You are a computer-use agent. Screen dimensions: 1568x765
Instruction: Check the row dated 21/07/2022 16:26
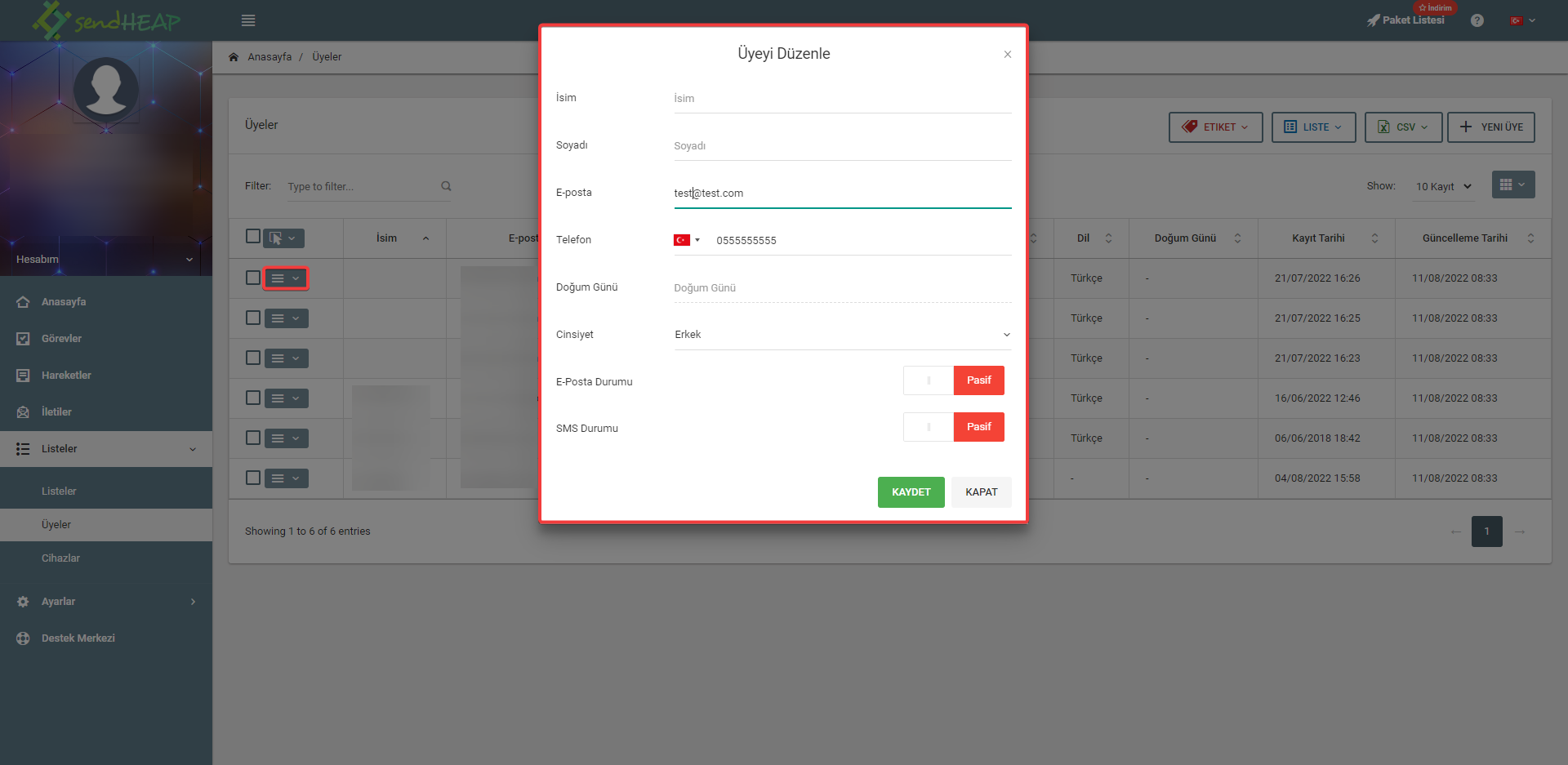pos(253,278)
